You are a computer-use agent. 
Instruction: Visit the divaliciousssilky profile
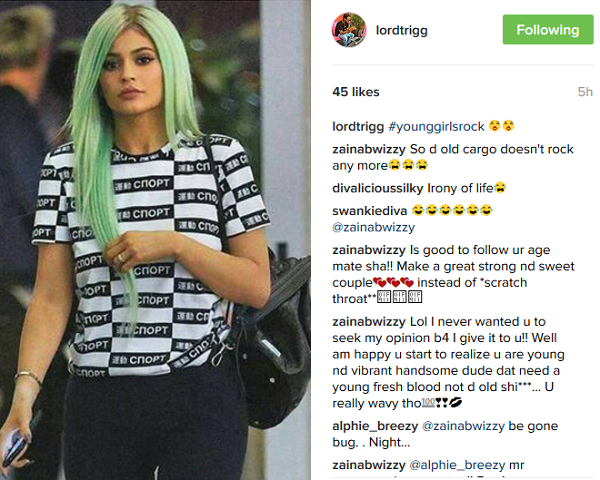[x=377, y=188]
